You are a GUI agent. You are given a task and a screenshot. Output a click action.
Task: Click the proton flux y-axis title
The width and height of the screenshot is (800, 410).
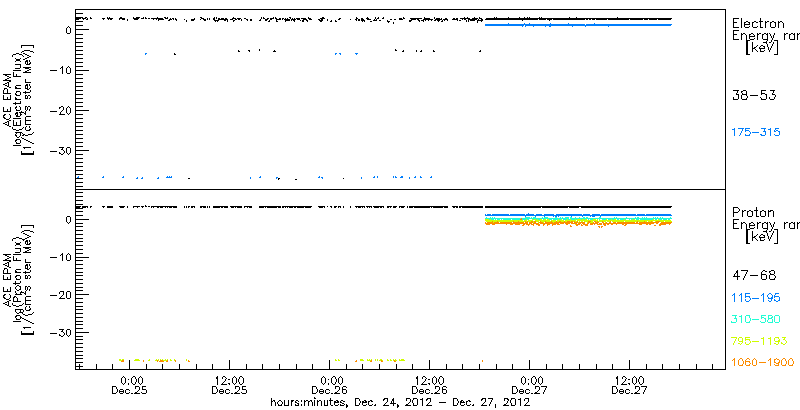point(18,279)
